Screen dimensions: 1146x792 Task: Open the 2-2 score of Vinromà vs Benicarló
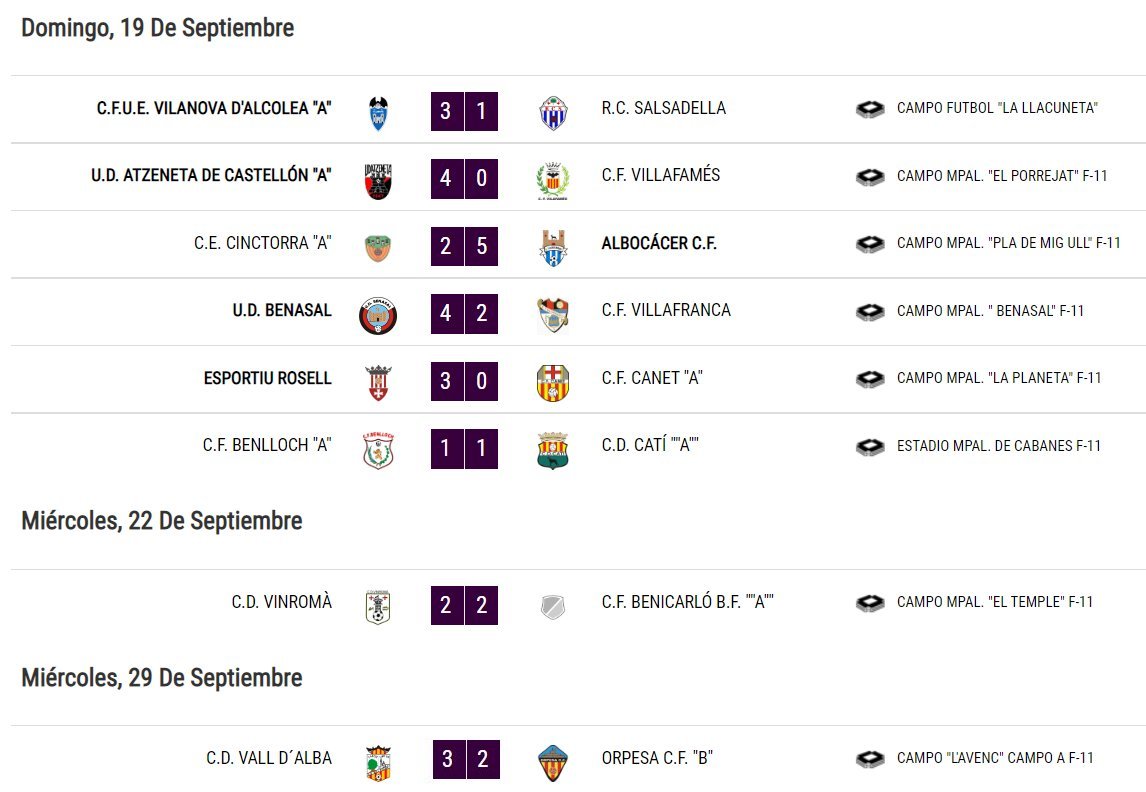464,605
